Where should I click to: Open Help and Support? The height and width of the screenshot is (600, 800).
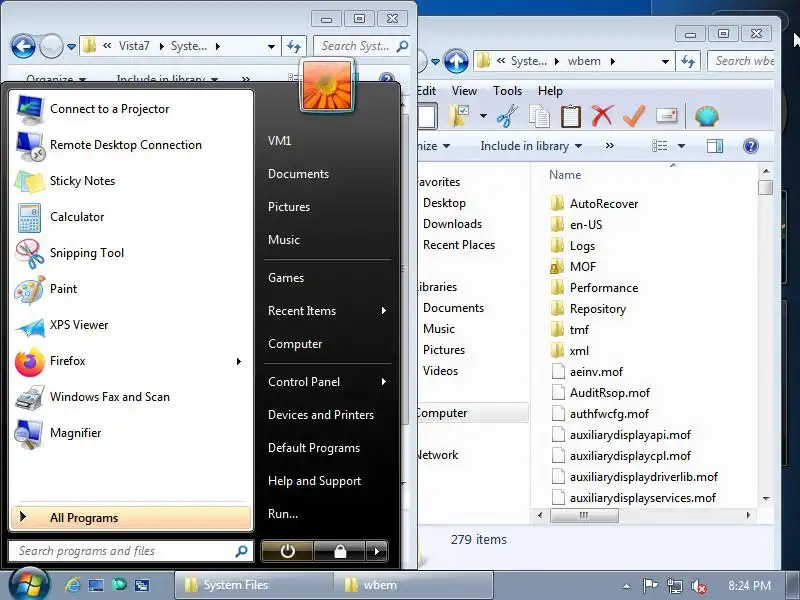pyautogui.click(x=314, y=481)
